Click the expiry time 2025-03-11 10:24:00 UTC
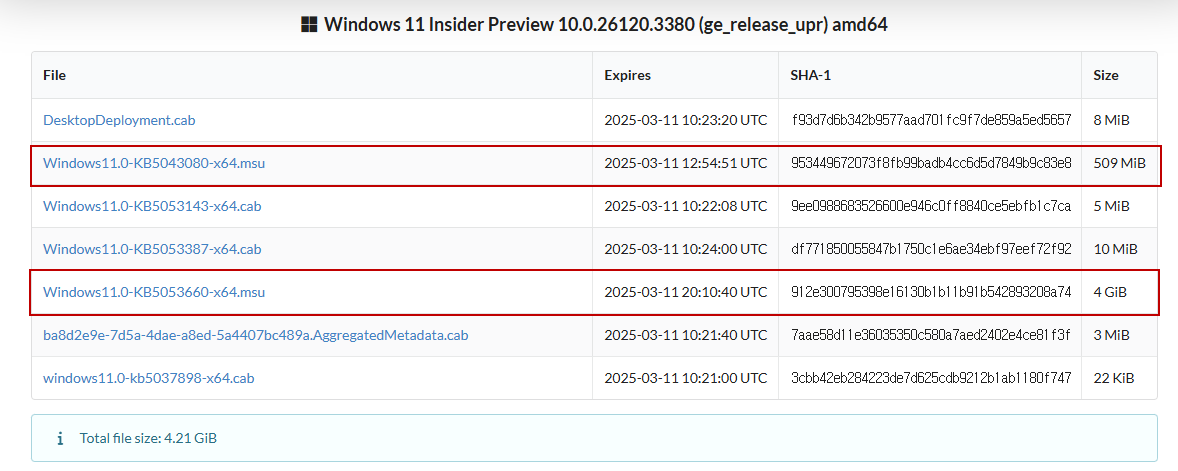 click(x=686, y=249)
